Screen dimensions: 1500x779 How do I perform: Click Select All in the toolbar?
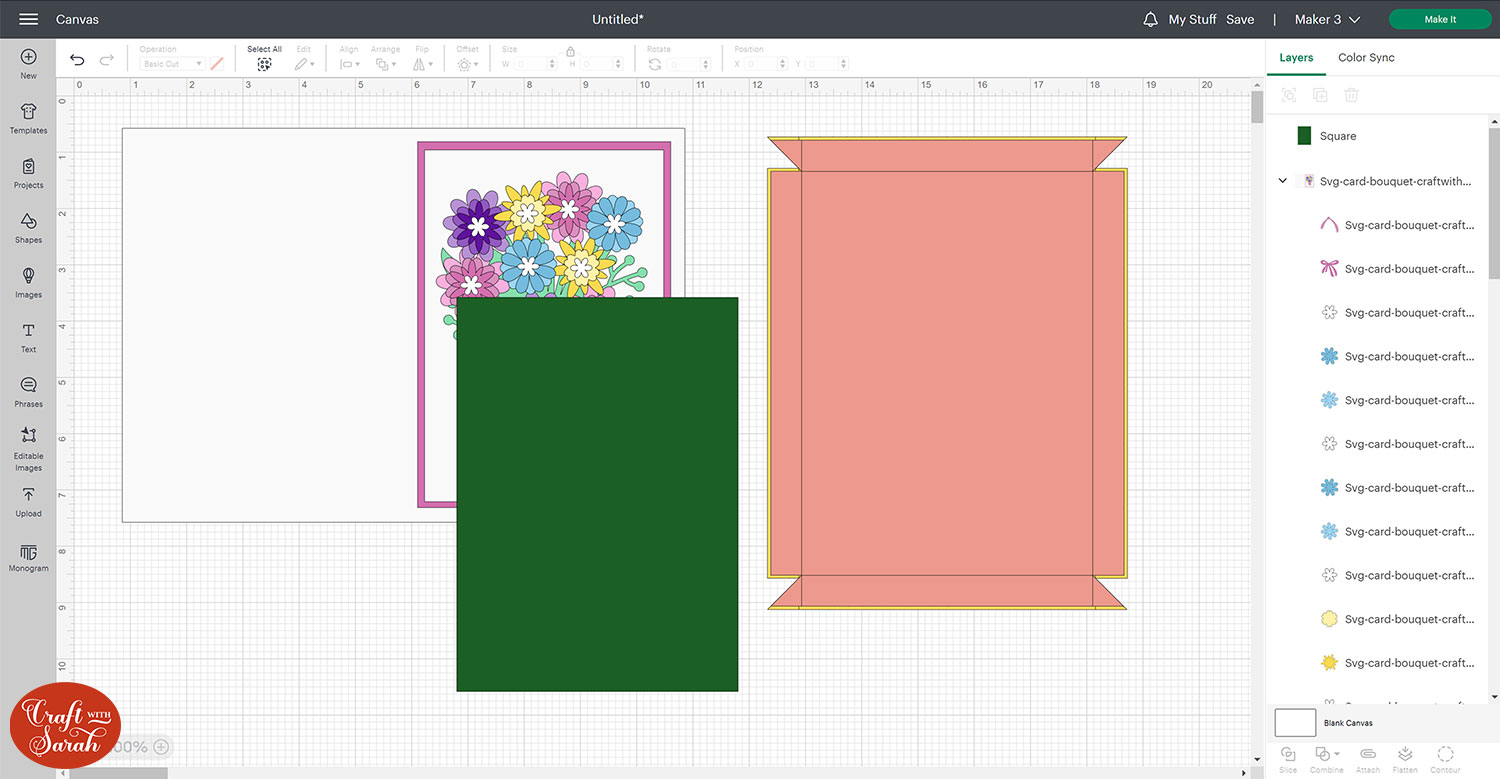(x=264, y=58)
